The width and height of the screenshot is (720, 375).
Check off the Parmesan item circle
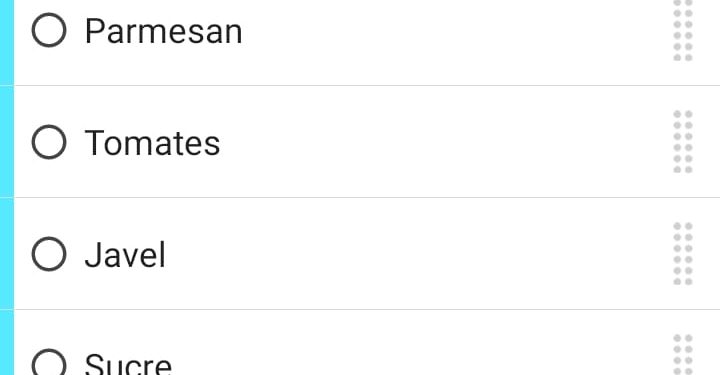[49, 30]
